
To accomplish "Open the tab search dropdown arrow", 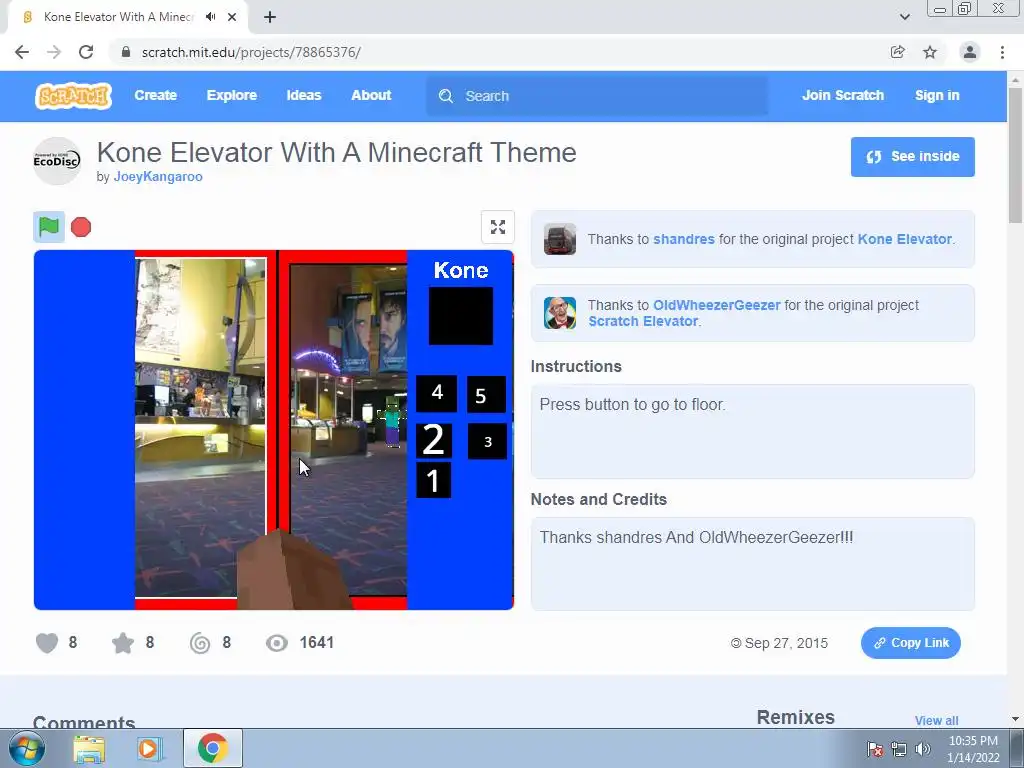I will tap(904, 17).
